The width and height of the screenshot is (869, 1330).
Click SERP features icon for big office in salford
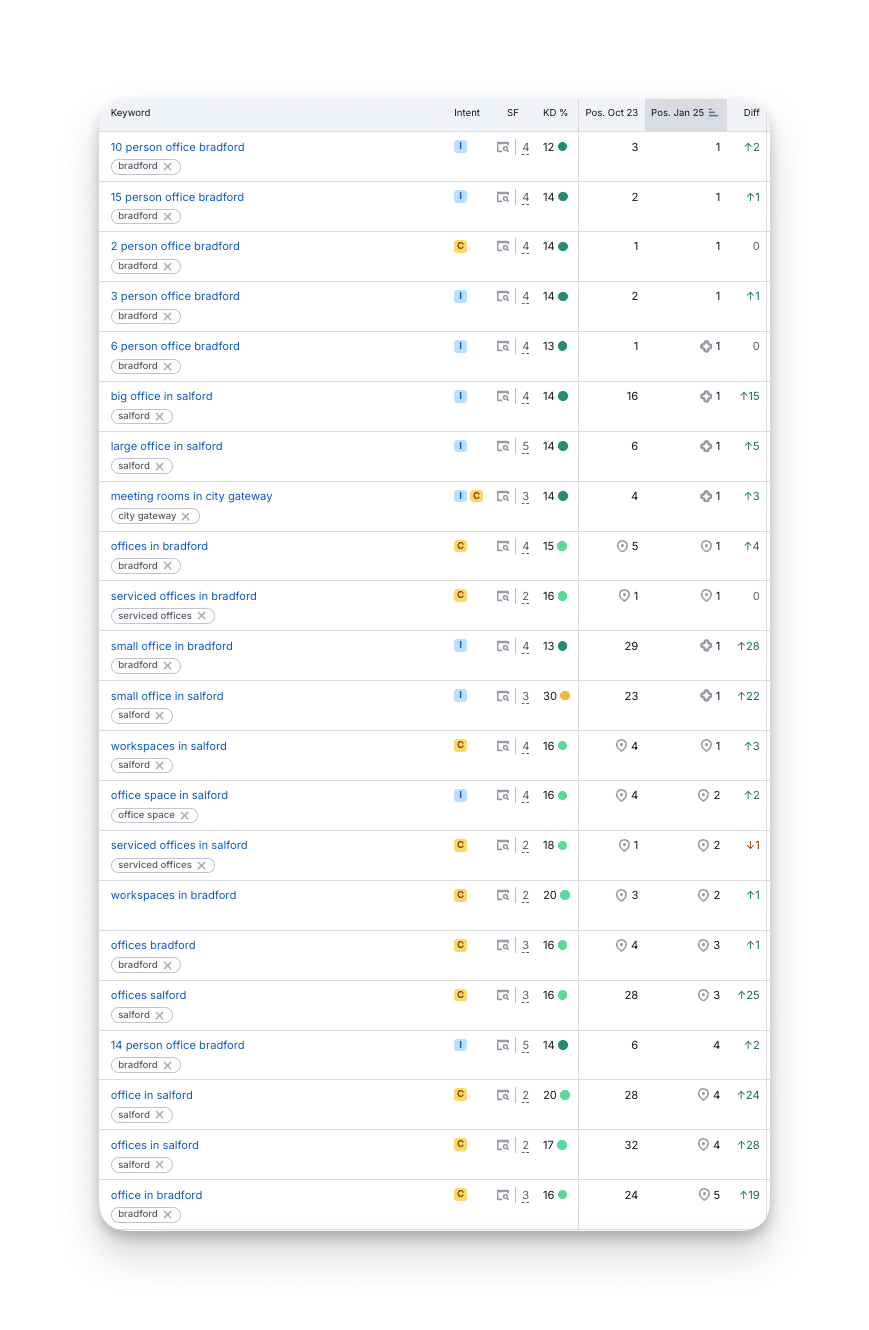(503, 397)
